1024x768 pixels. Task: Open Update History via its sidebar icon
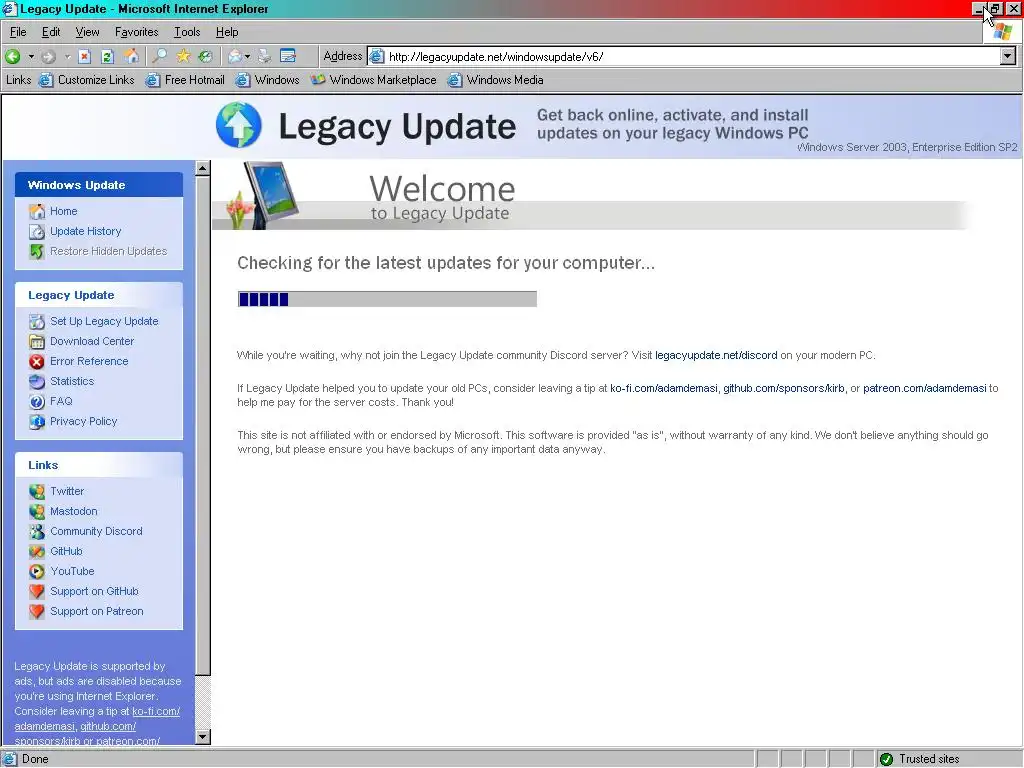coord(37,232)
